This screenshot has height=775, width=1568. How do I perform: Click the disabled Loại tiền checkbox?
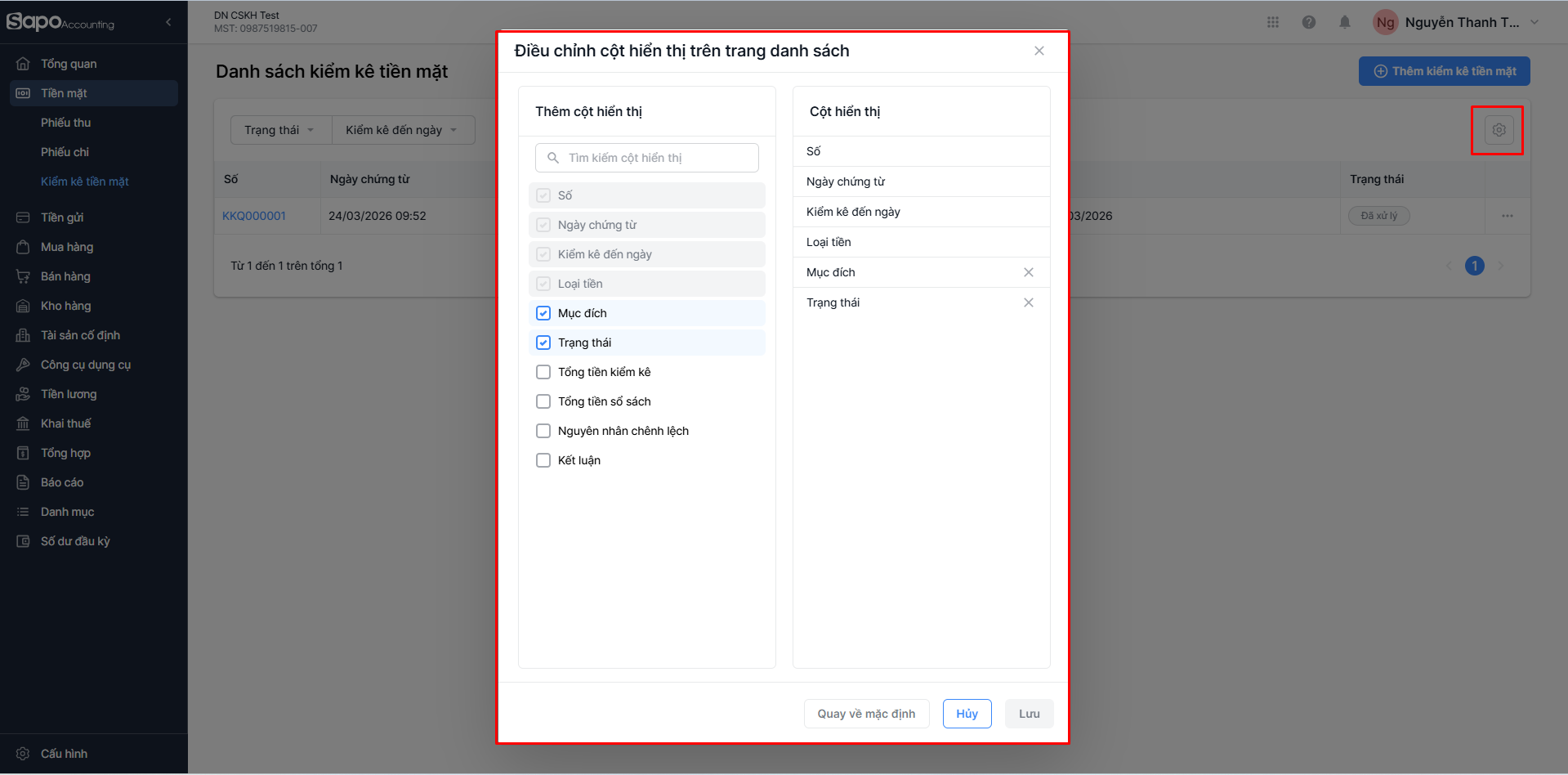(x=543, y=284)
